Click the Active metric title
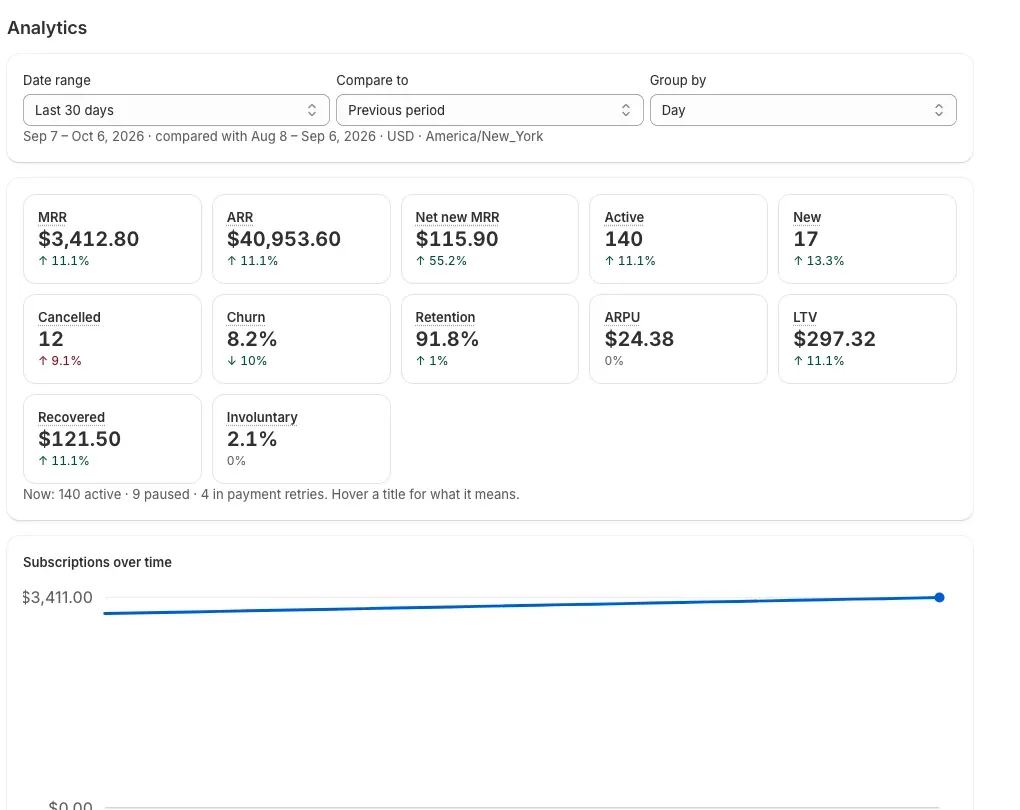 [x=624, y=217]
